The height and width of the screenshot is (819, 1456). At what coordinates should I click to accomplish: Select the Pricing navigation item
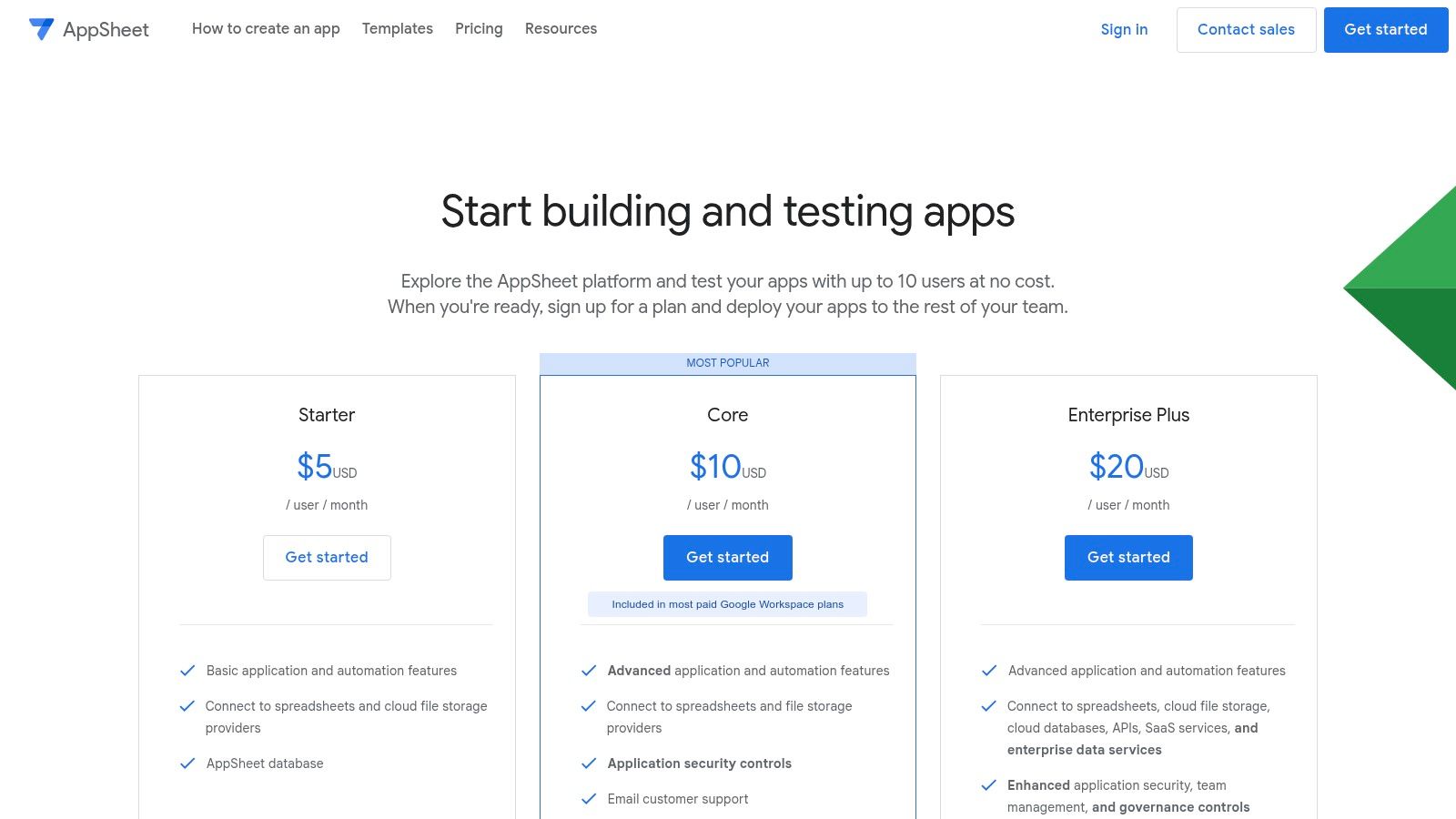point(479,28)
